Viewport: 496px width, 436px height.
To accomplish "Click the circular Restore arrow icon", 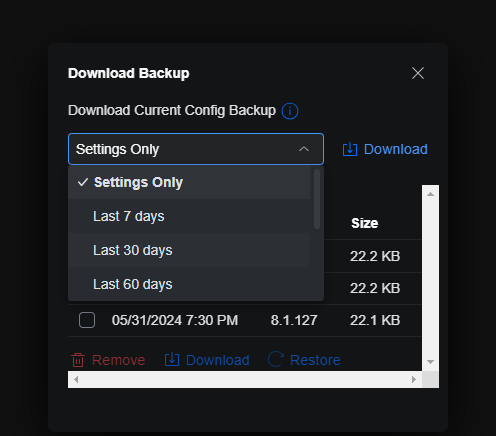I will (276, 359).
